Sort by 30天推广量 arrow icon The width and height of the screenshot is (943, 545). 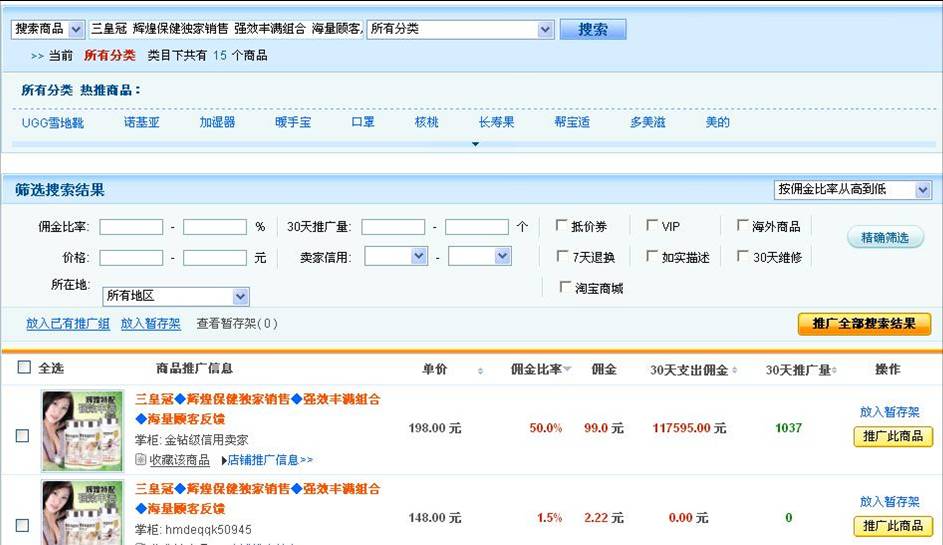coord(834,370)
